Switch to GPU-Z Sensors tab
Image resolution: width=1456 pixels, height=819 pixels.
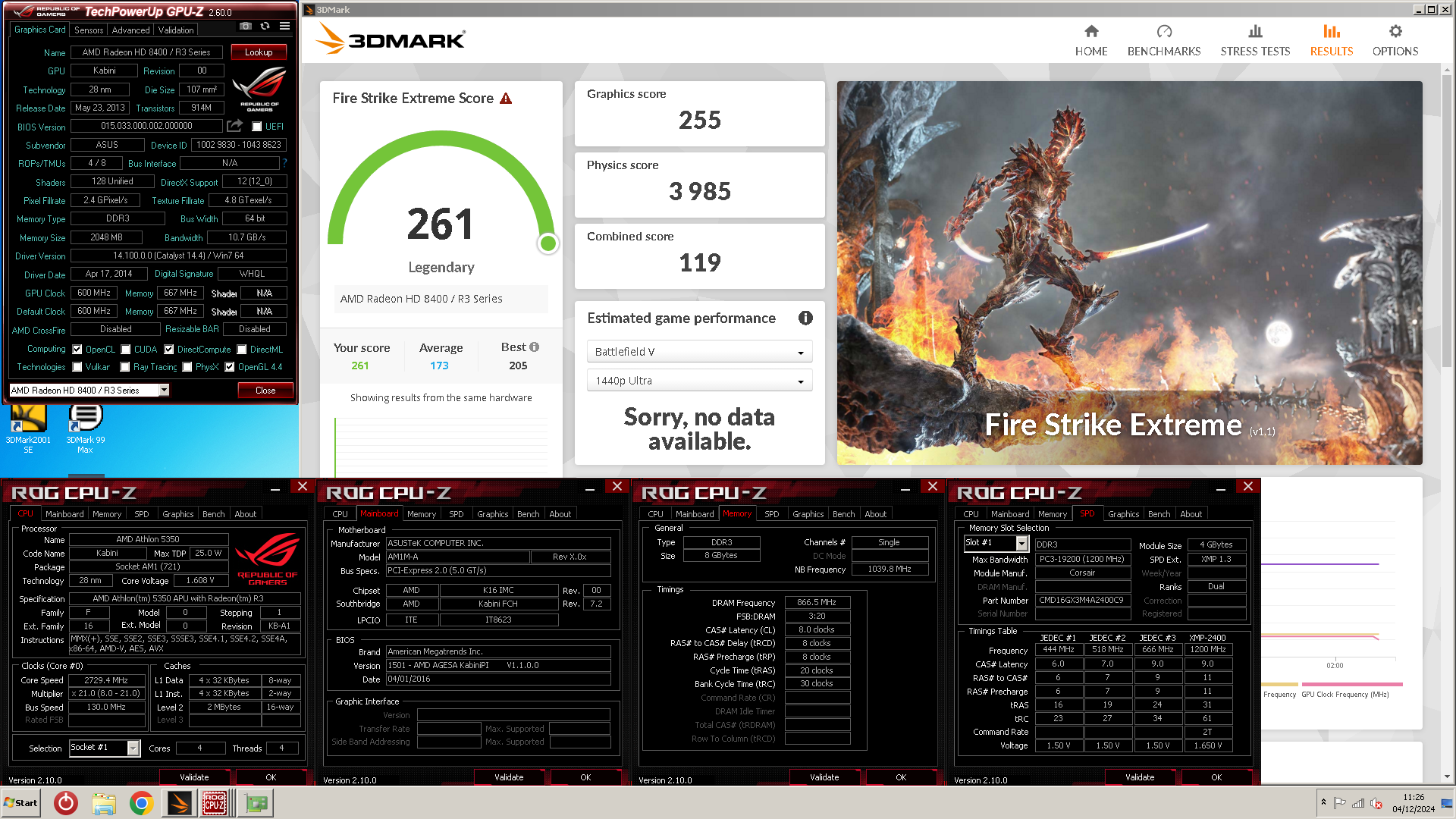point(89,30)
